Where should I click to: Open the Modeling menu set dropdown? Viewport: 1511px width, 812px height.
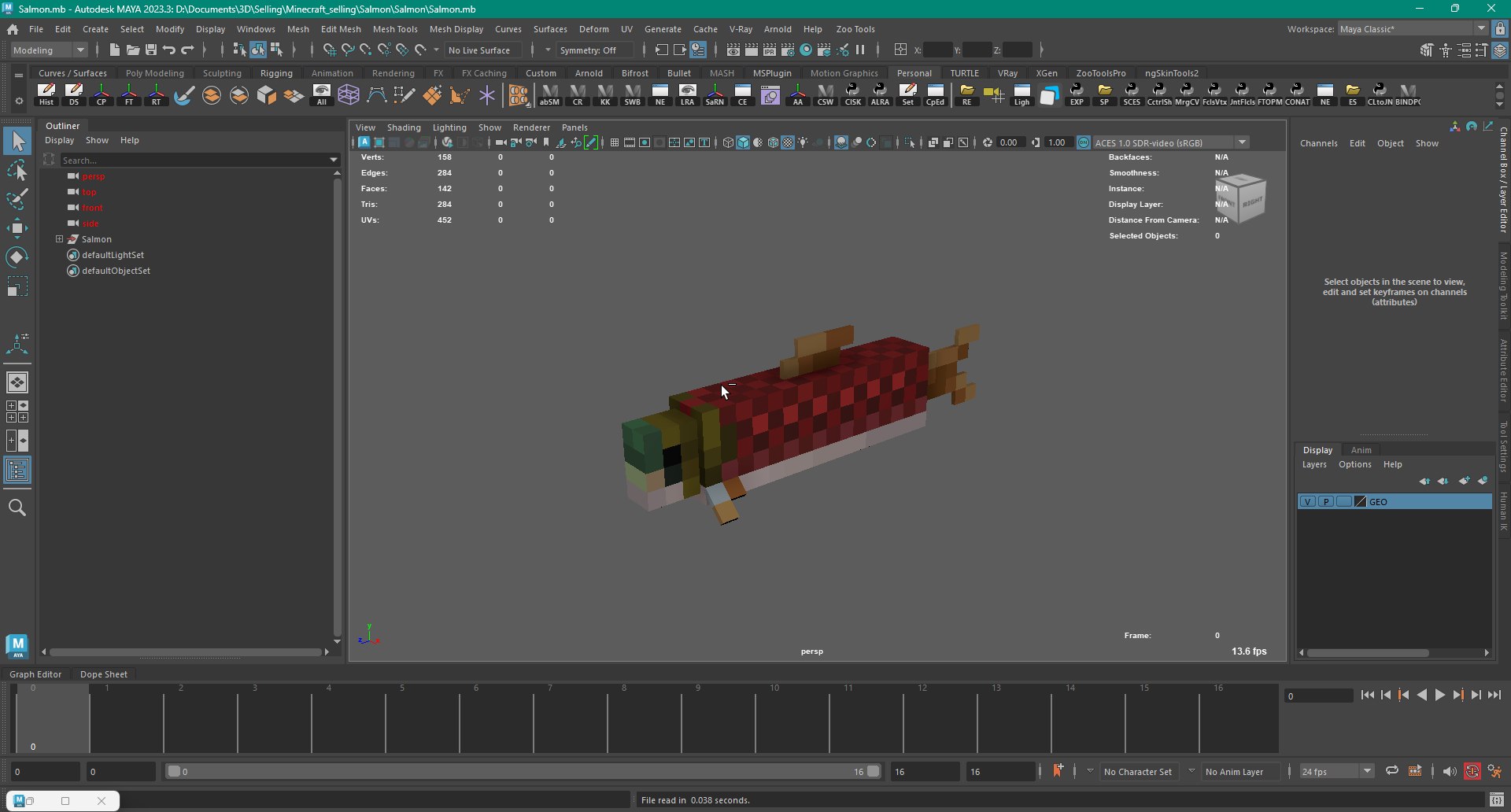(x=50, y=50)
